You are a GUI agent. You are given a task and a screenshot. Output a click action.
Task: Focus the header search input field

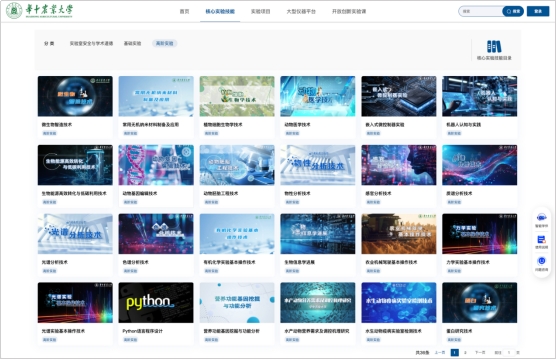[481, 11]
